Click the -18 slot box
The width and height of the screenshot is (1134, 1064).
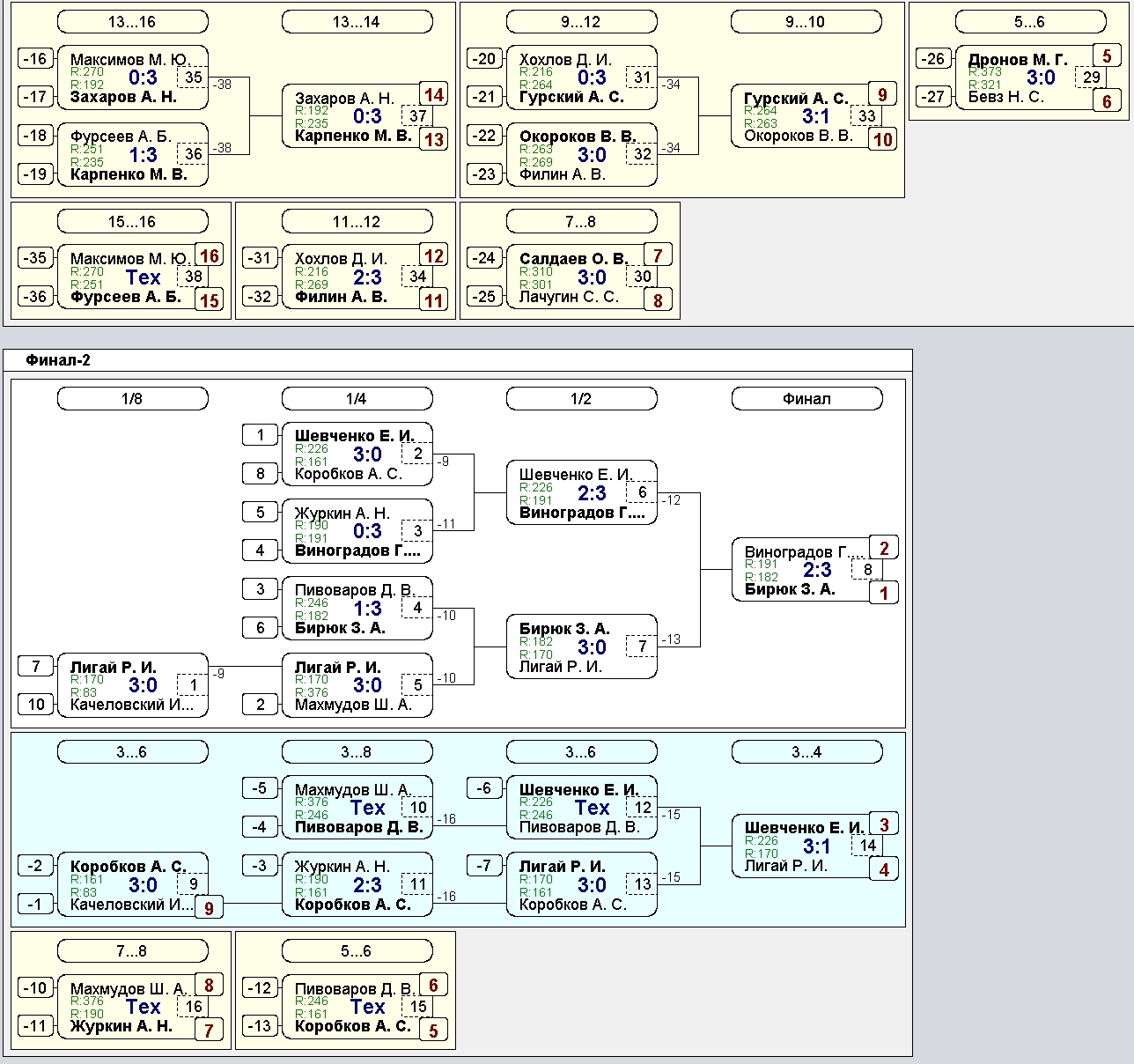coord(35,136)
